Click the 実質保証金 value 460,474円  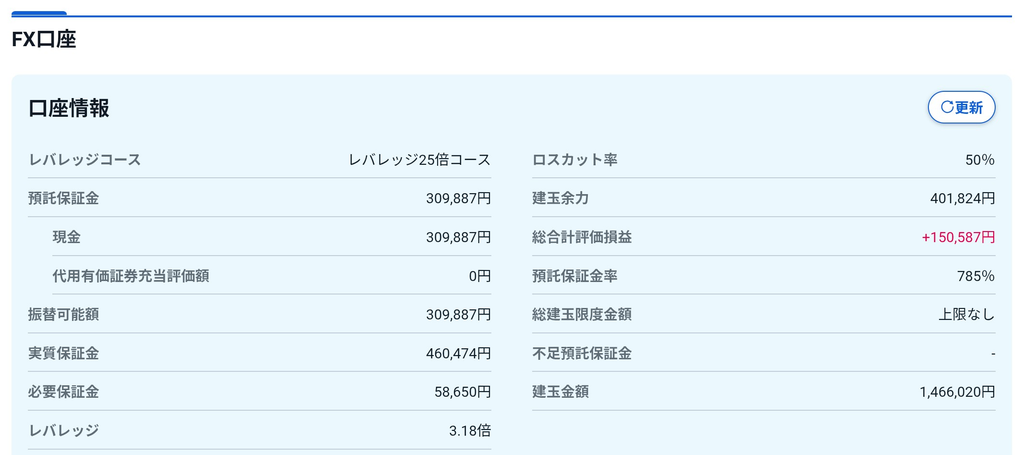pos(458,354)
